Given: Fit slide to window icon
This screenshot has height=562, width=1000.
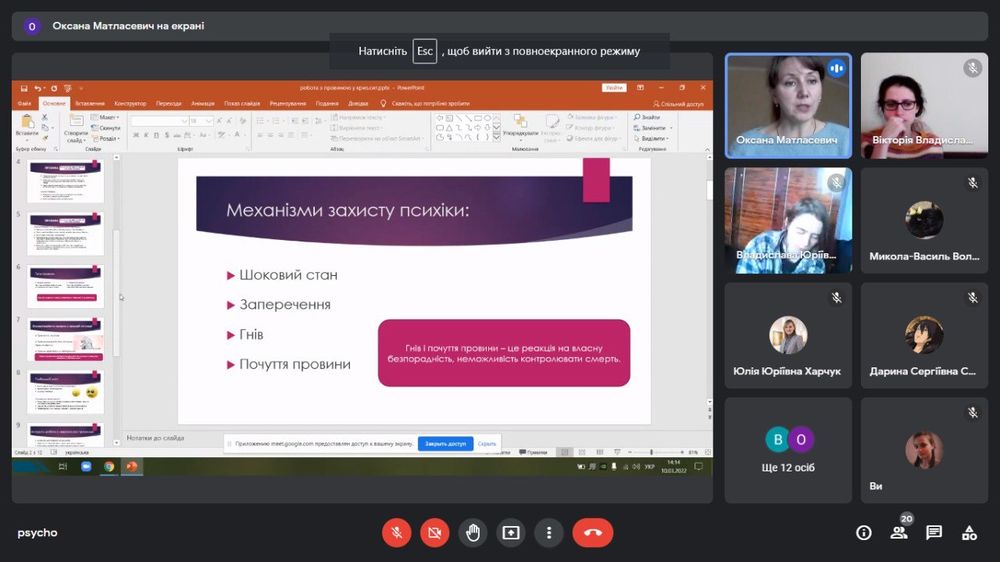Looking at the screenshot, I should (x=707, y=452).
